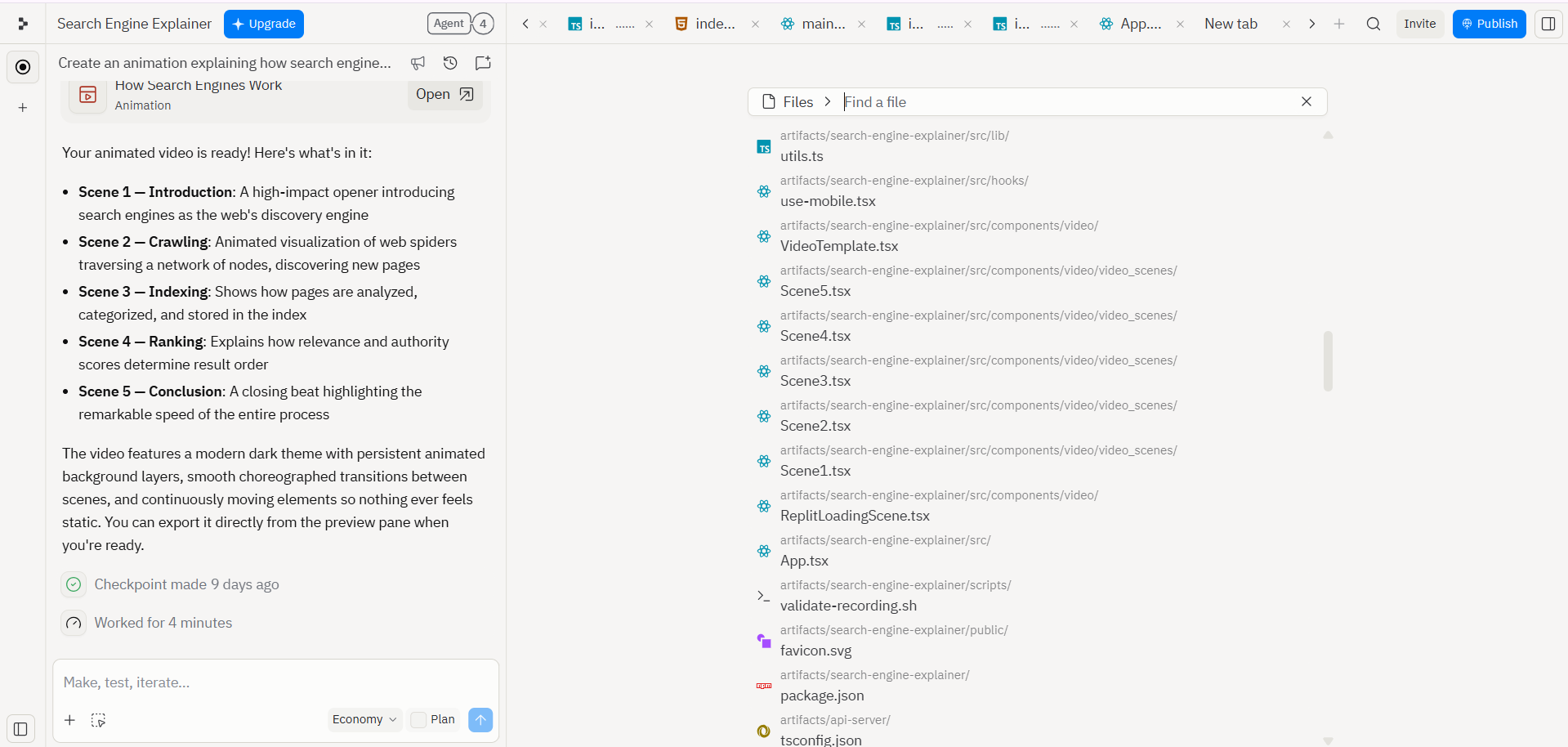1568x747 pixels.
Task: Click the Files document icon in breadcrumb
Action: [769, 101]
